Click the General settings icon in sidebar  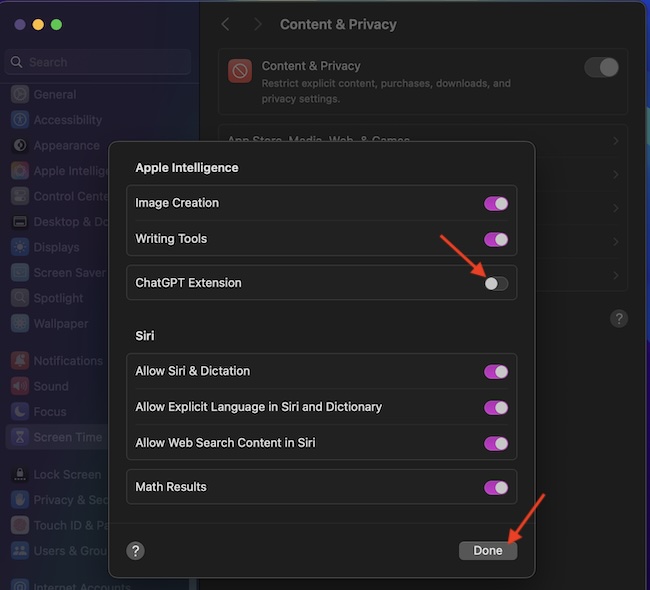[19, 95]
